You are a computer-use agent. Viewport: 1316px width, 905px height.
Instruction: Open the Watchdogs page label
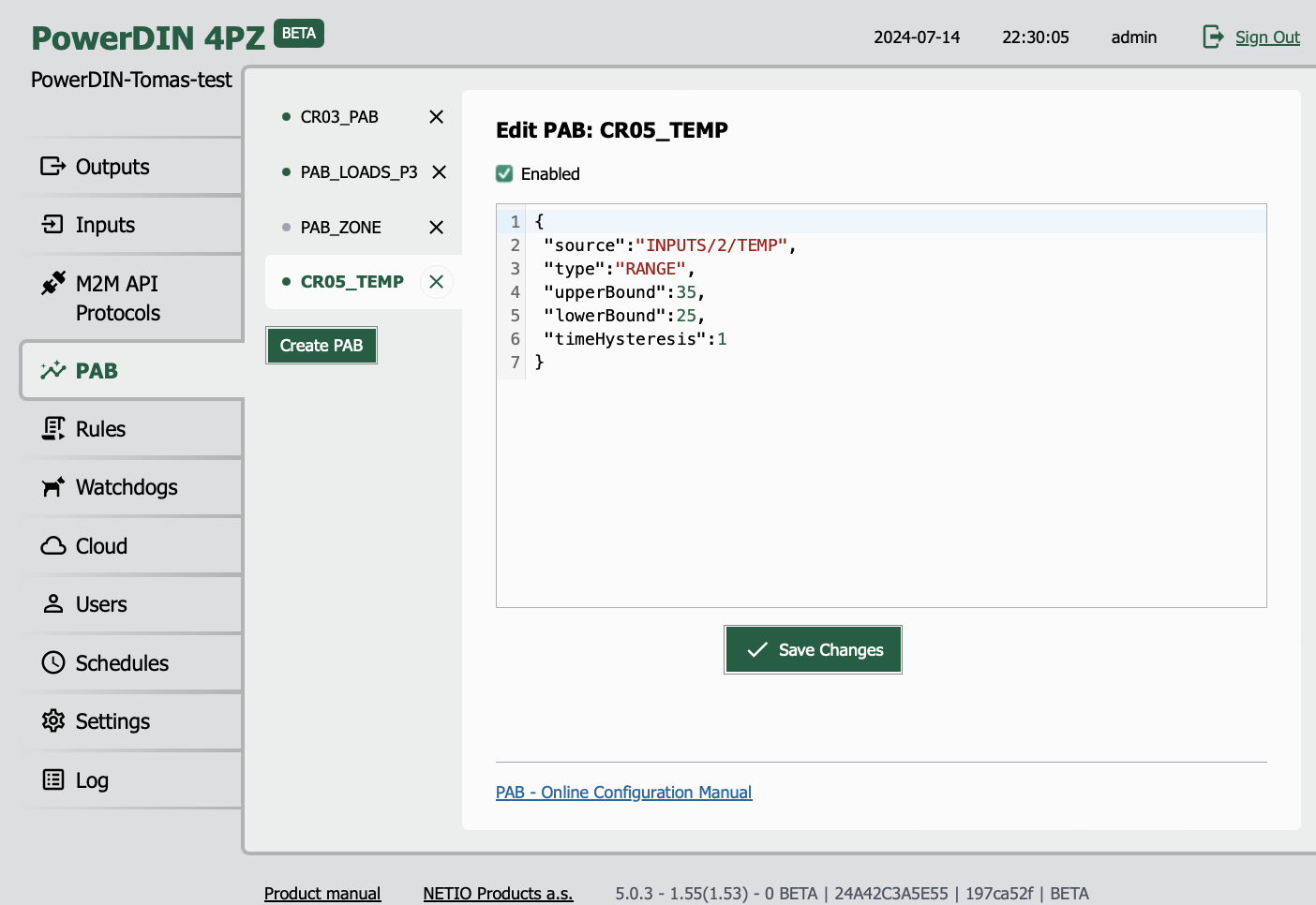pyautogui.click(x=127, y=487)
